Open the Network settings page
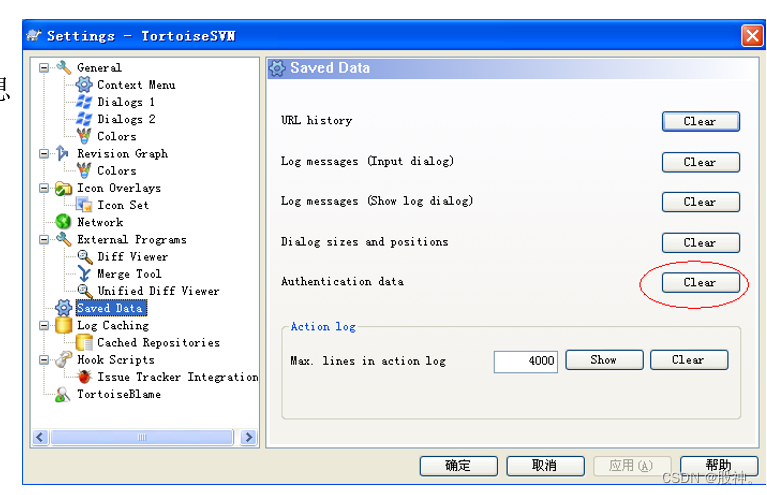The image size is (767, 495). (100, 222)
